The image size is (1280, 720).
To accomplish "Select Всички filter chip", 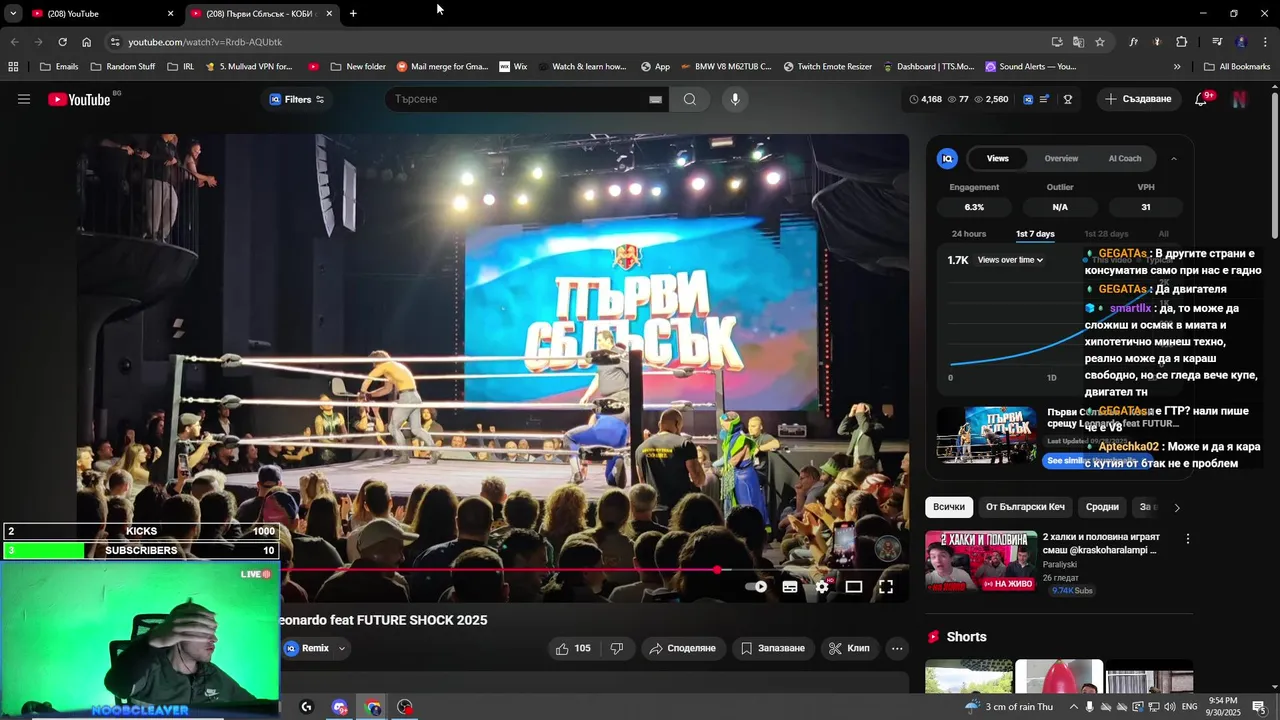I will pyautogui.click(x=949, y=507).
